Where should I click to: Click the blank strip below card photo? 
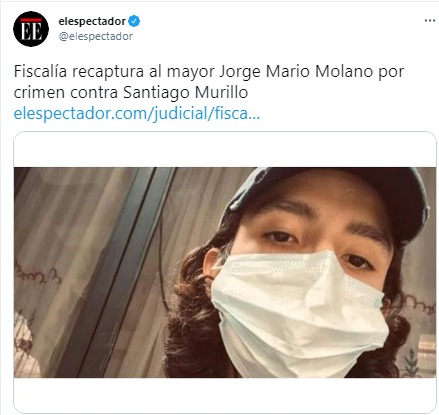225,395
